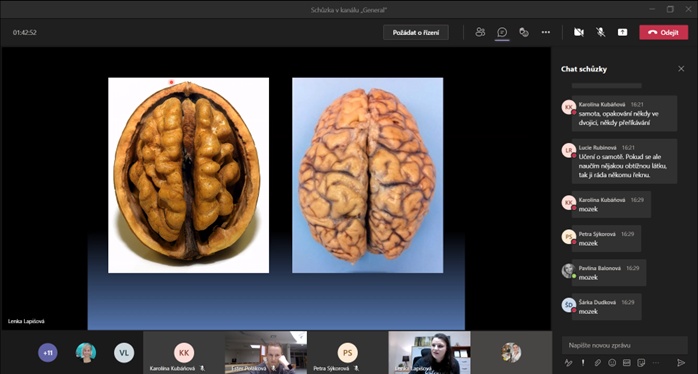Attach a file with the paperclip icon
The width and height of the screenshot is (698, 374).
point(597,362)
